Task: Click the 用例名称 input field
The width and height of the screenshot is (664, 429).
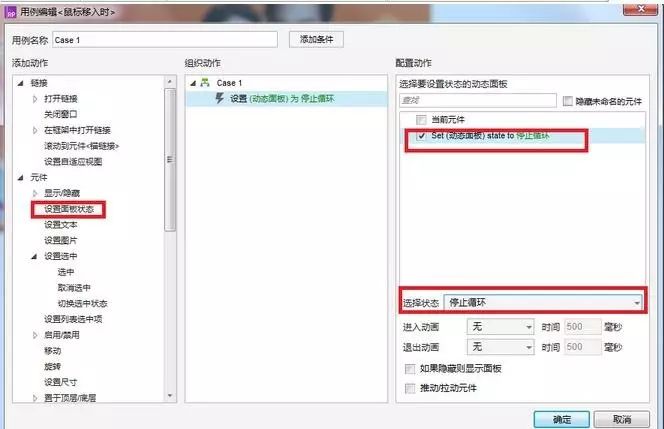Action: tap(165, 40)
